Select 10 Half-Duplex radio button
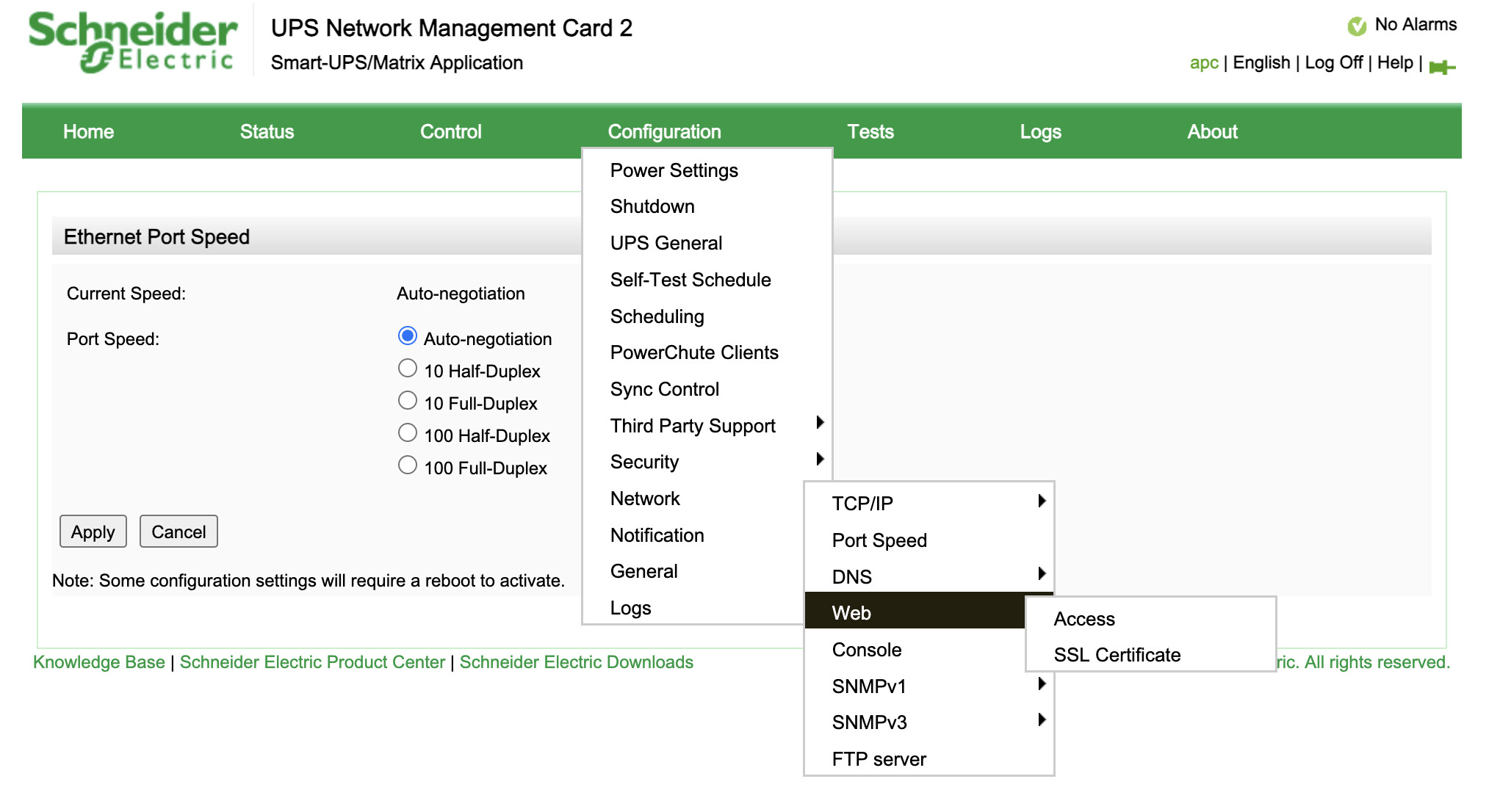The height and width of the screenshot is (812, 1500). (408, 368)
